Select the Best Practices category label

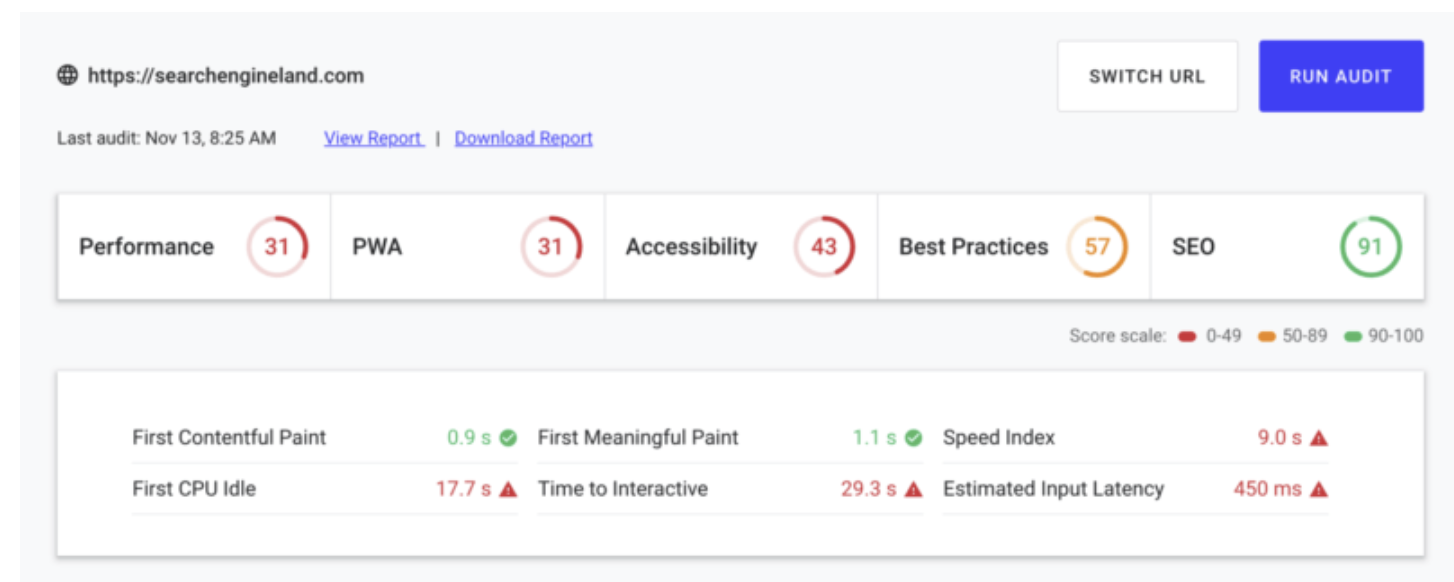click(x=973, y=247)
